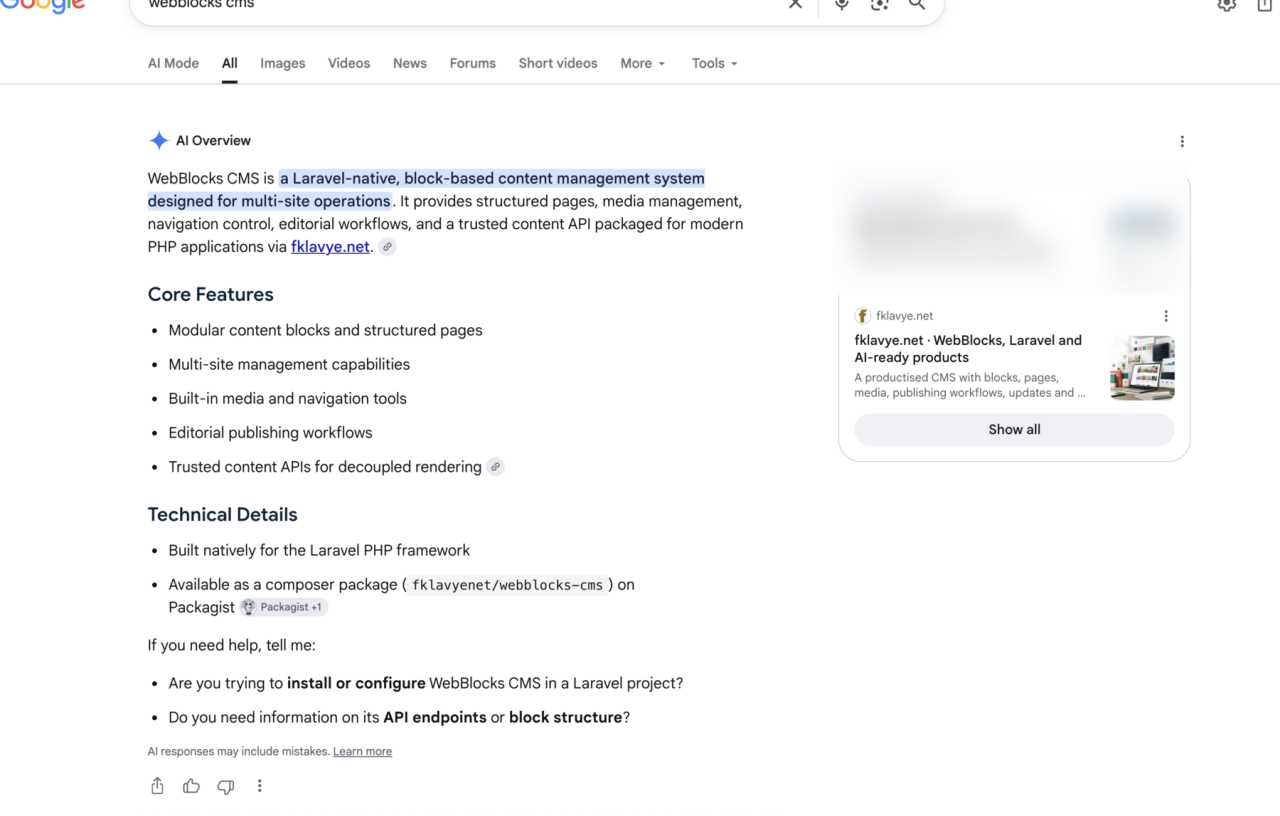
Task: Click the source card thumbnail image
Action: pyautogui.click(x=1142, y=368)
